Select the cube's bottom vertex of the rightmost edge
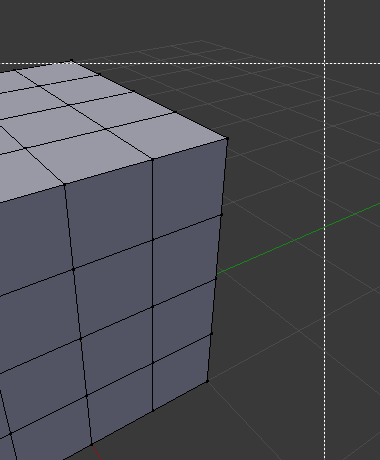This screenshot has width=380, height=460. click(x=207, y=381)
